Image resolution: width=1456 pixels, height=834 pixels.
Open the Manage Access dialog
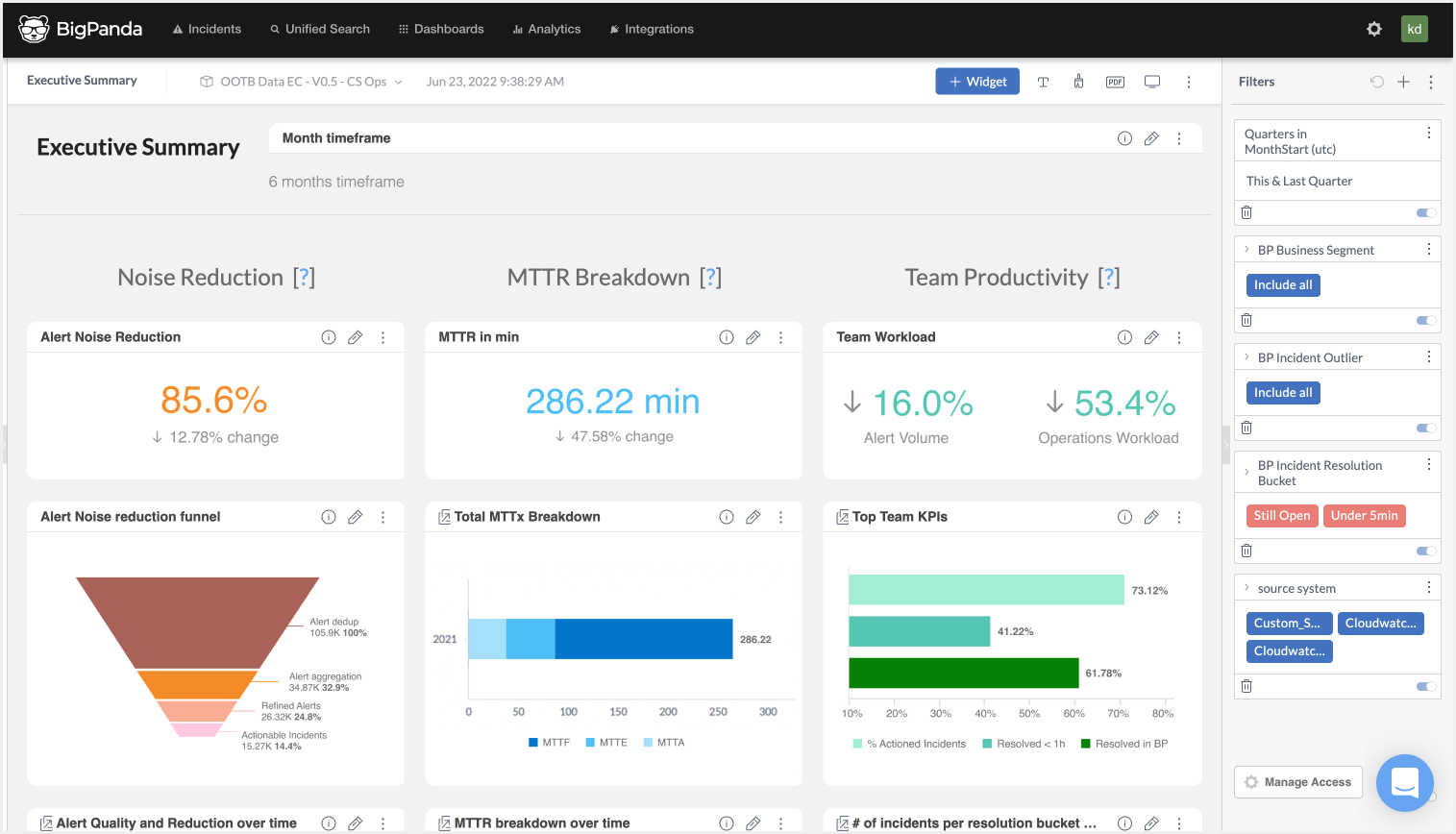coord(1297,782)
